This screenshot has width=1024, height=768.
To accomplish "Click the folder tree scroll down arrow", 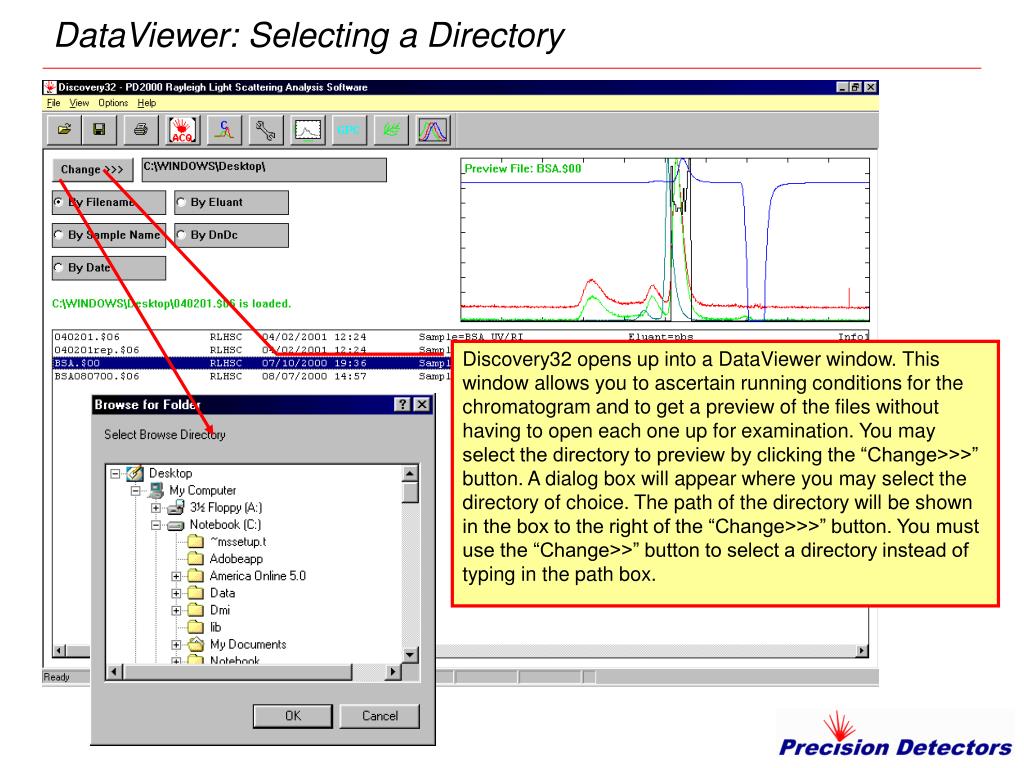I will pyautogui.click(x=410, y=655).
